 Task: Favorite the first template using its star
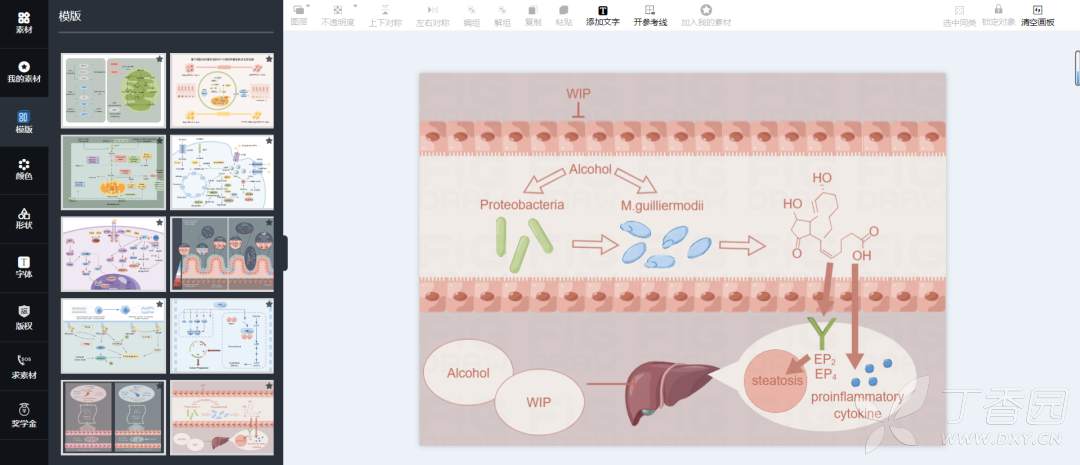pyautogui.click(x=159, y=60)
